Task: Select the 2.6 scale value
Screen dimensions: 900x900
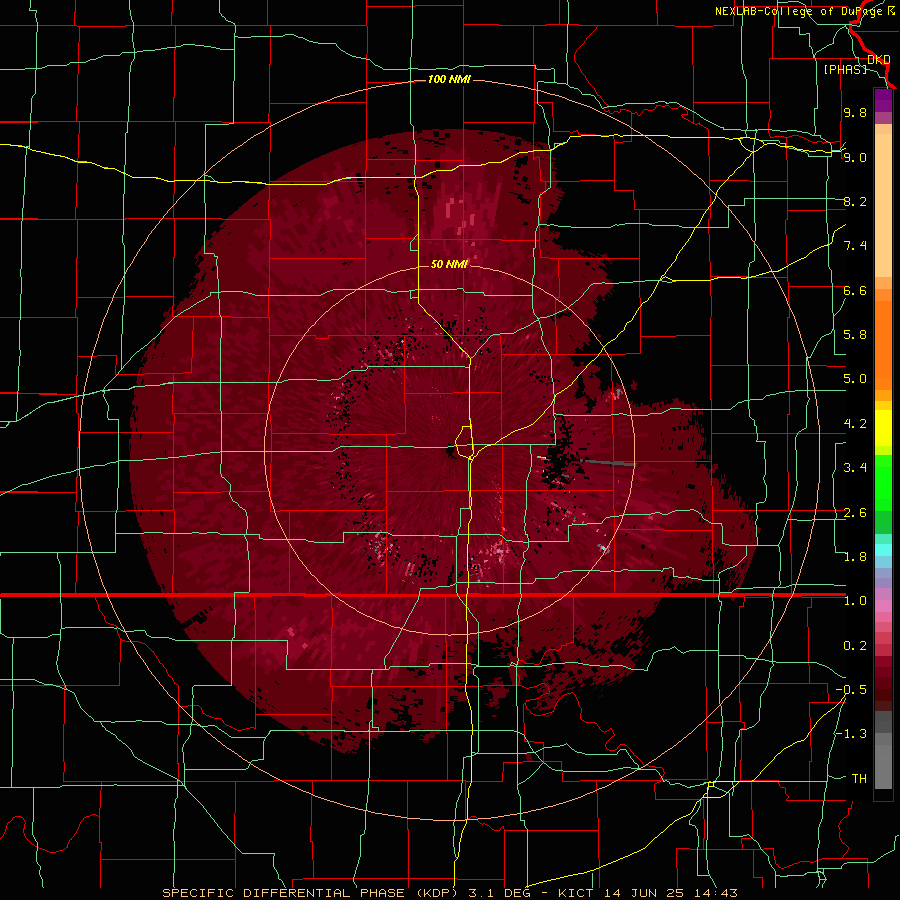Action: pos(855,513)
